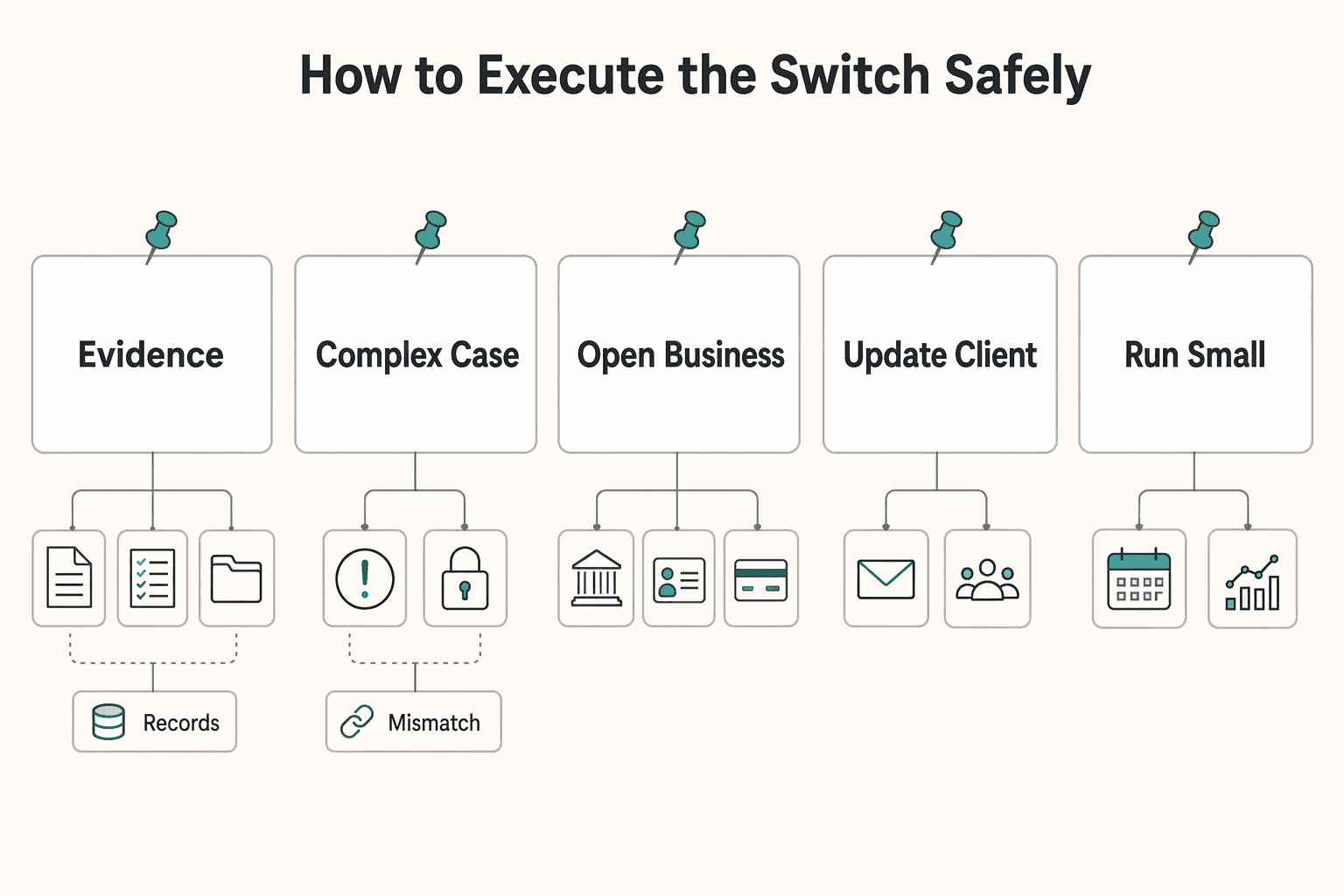Click the title How to Execute the Switch Safely
Image resolution: width=1344 pixels, height=896 pixels.
pos(696,75)
